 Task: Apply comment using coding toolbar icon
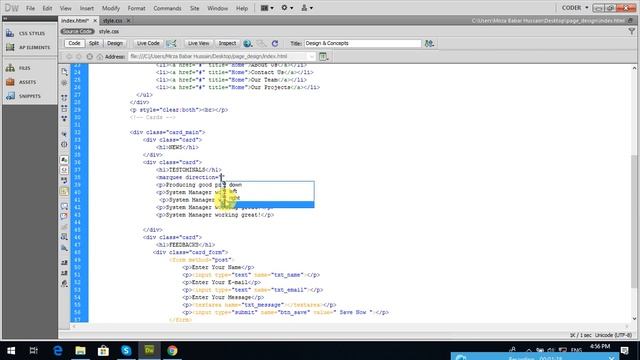pyautogui.click(x=64, y=206)
